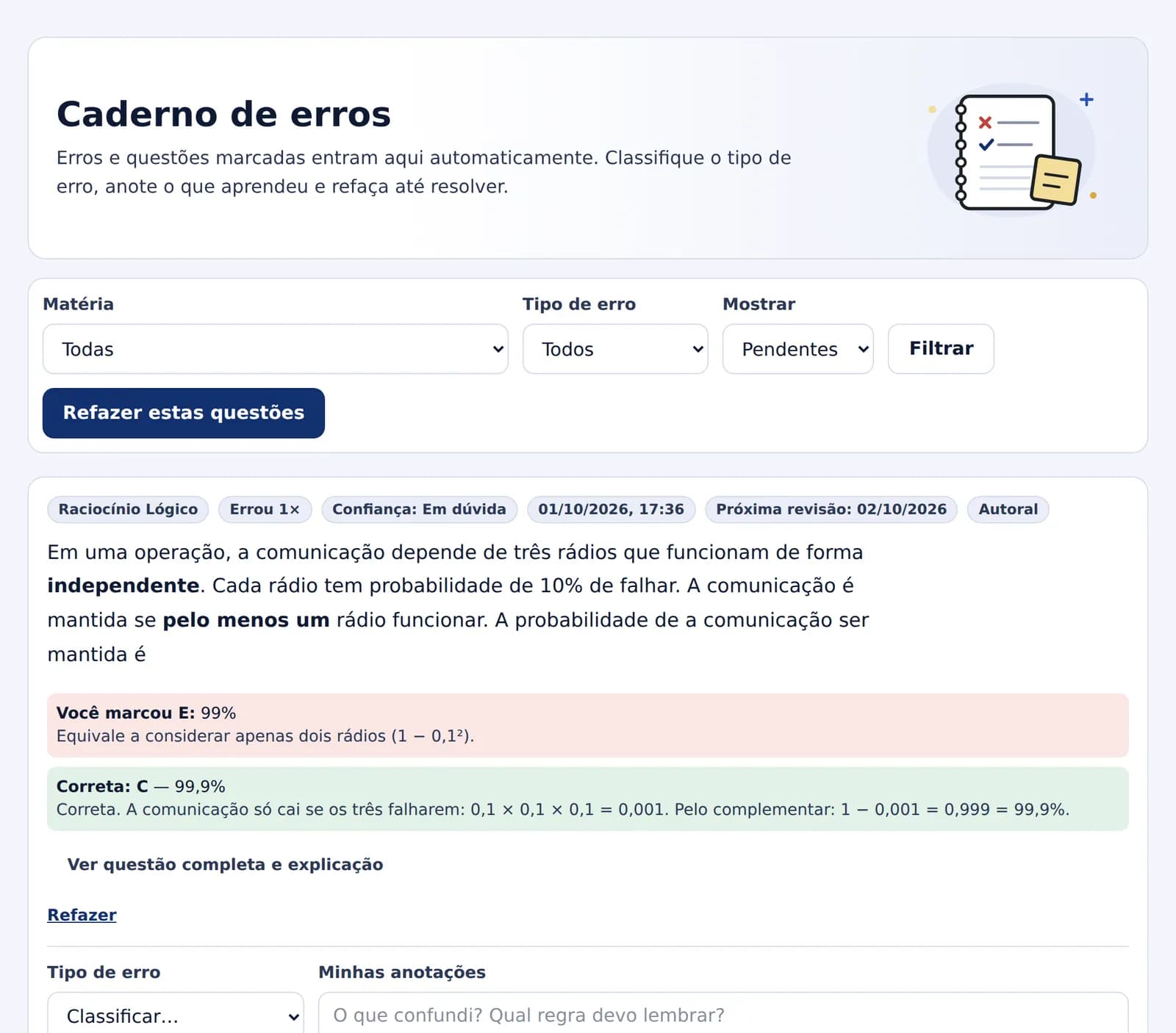The height and width of the screenshot is (1033, 1176).
Task: Open the Mostrar dropdown set to Pendentes
Action: click(797, 349)
